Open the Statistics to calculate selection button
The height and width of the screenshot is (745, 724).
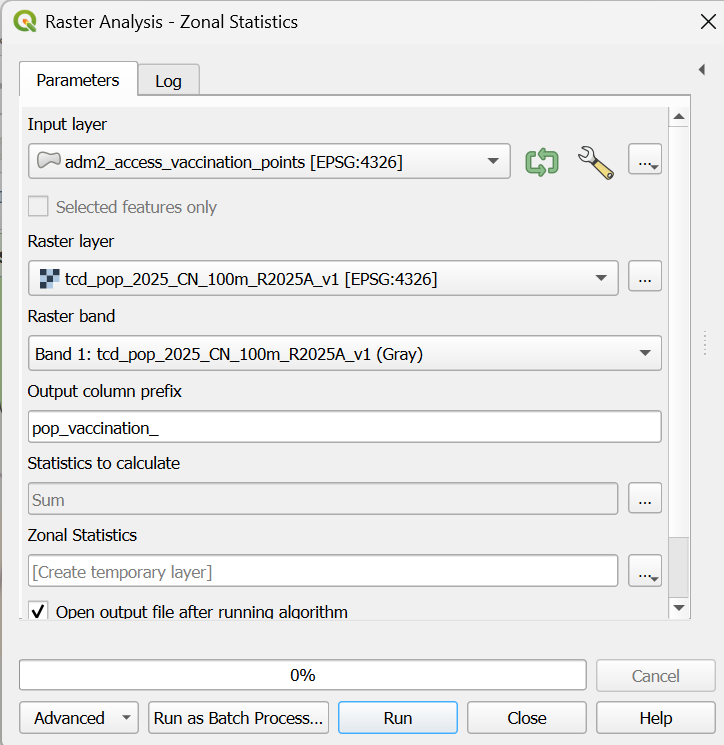[x=644, y=498]
